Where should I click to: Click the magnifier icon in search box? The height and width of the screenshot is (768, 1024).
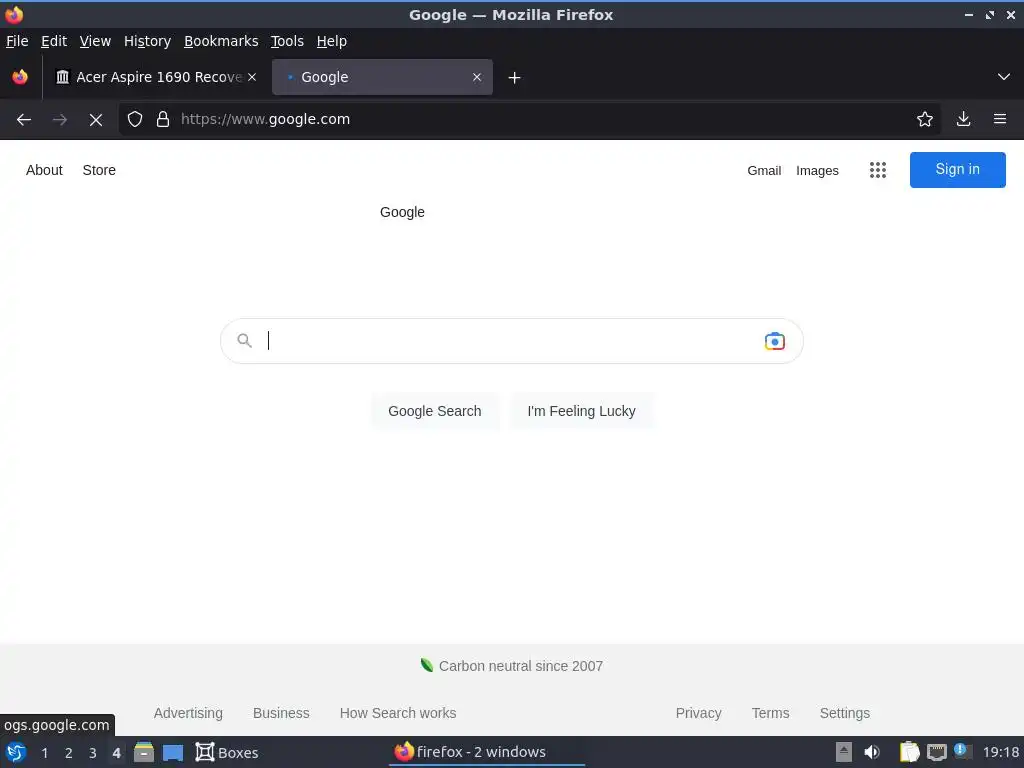pos(244,340)
